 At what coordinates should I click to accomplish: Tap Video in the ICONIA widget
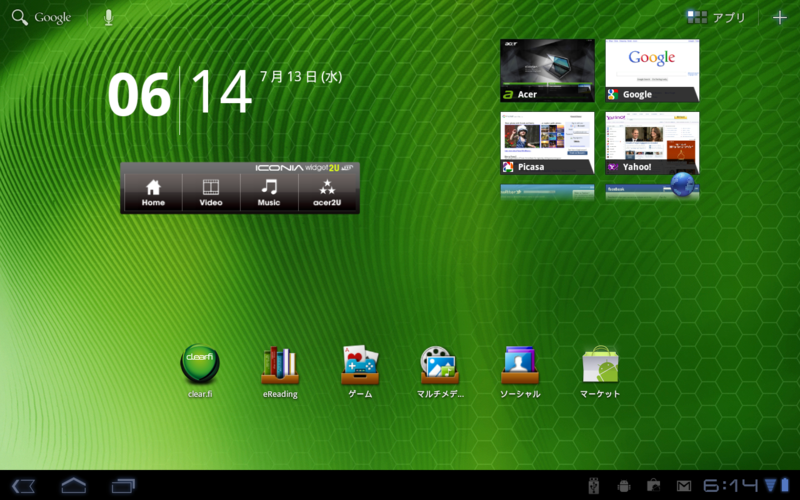[211, 193]
